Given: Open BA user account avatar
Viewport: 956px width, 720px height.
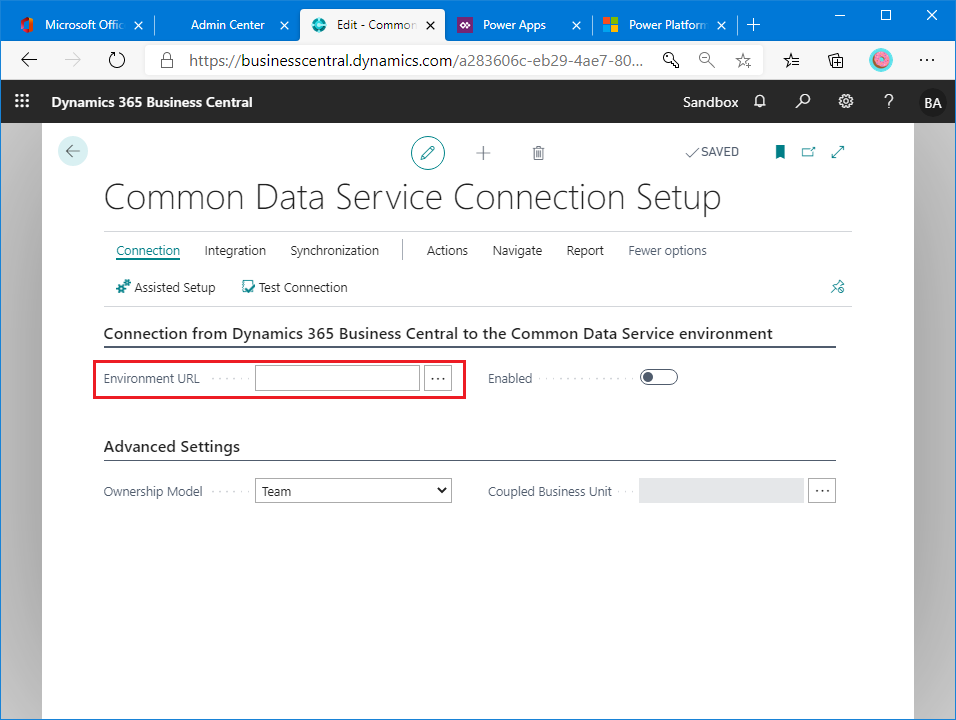Looking at the screenshot, I should click(x=933, y=102).
